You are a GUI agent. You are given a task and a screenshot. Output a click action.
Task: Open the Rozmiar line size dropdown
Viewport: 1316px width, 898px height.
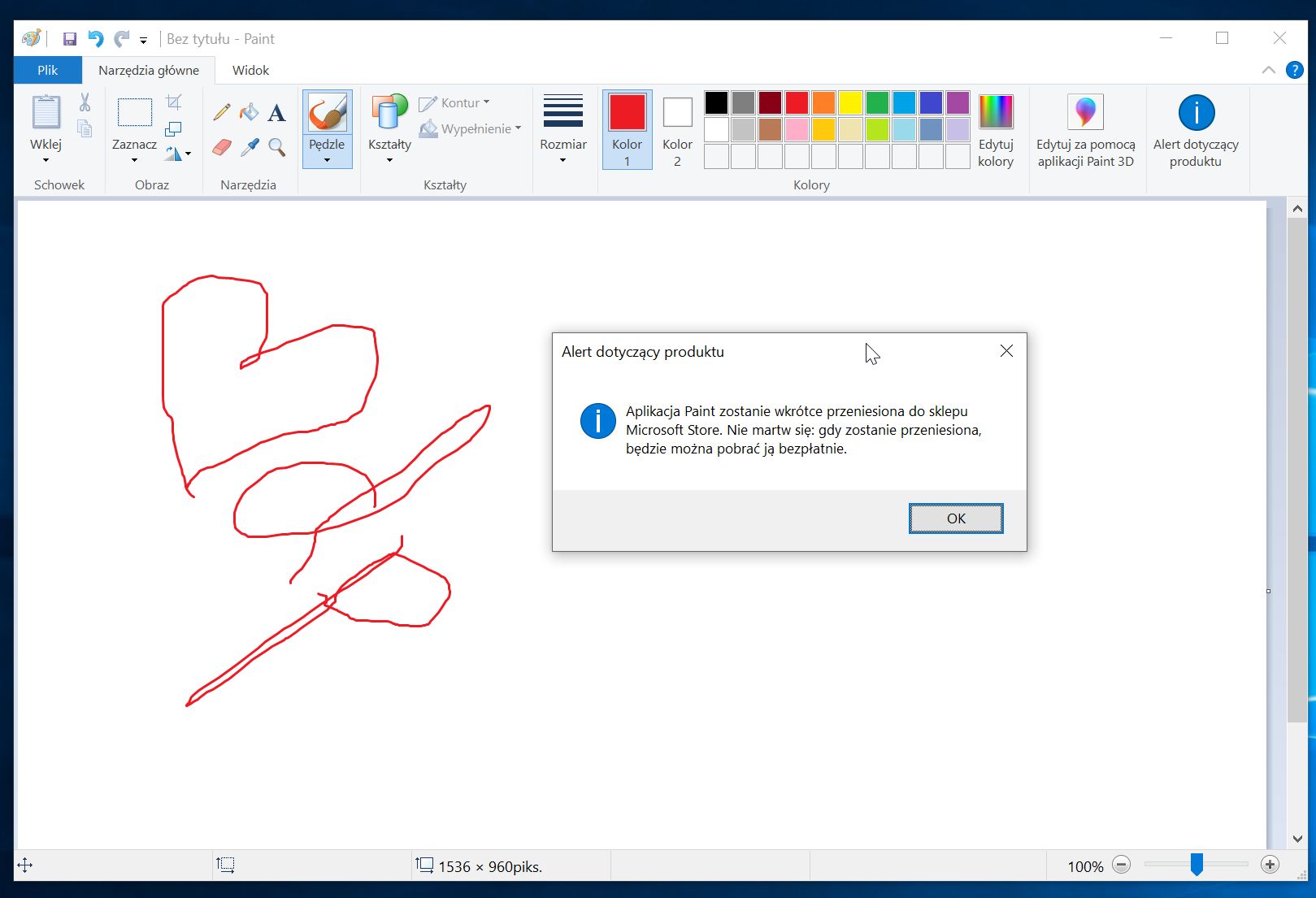tap(563, 128)
